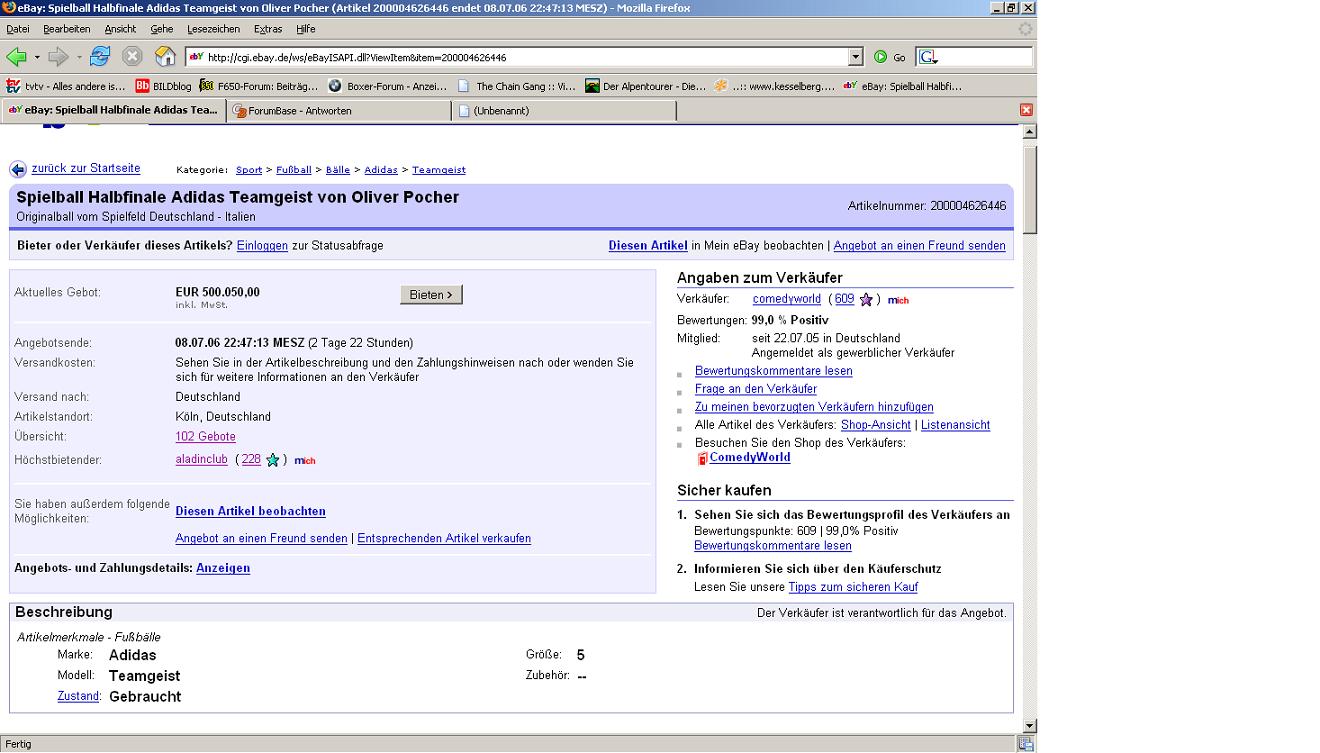Expand the address bar URL dropdown
The height and width of the screenshot is (753, 1320).
(855, 57)
